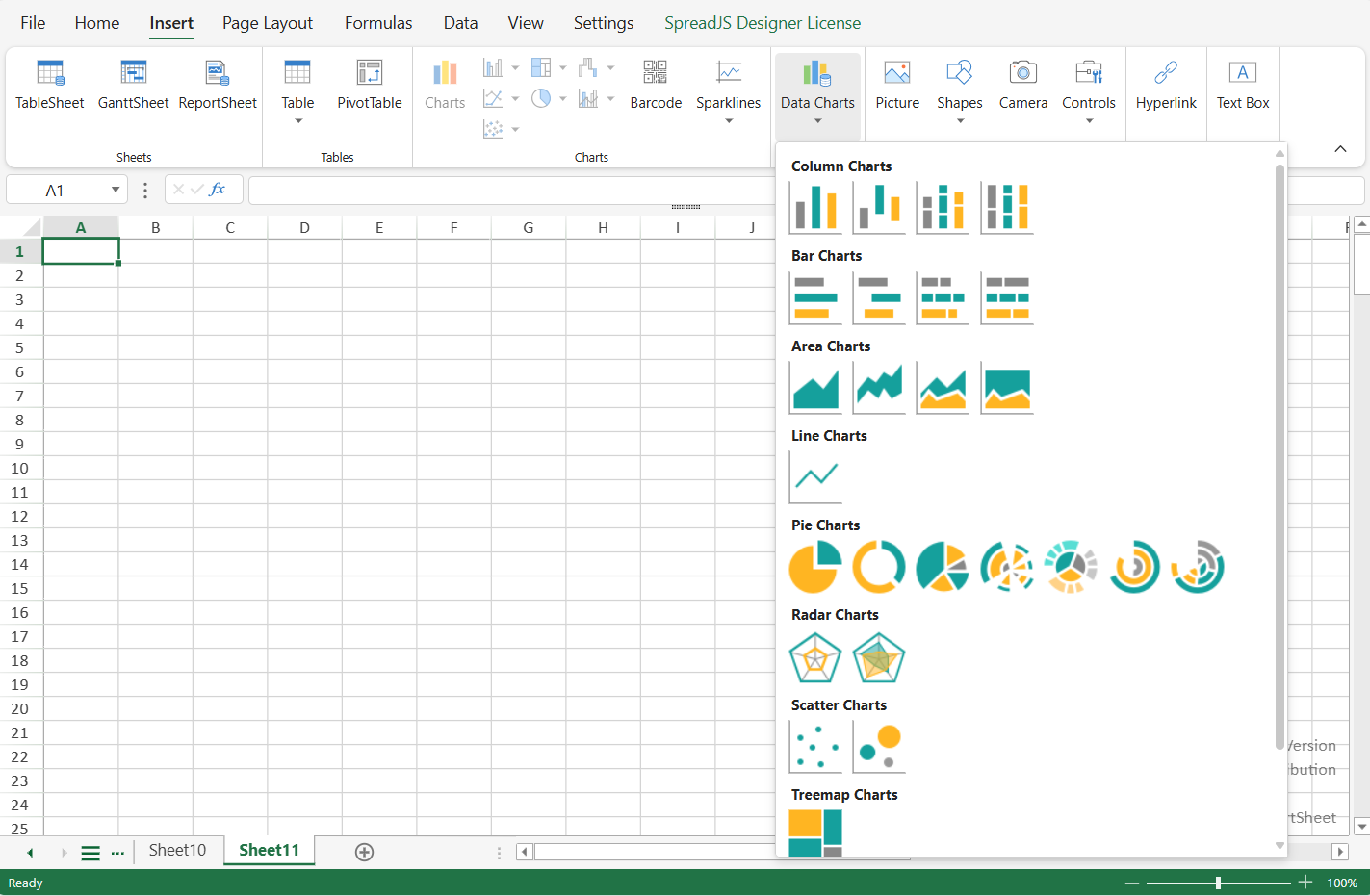The width and height of the screenshot is (1370, 896).
Task: Select column C header
Action: coord(230,228)
